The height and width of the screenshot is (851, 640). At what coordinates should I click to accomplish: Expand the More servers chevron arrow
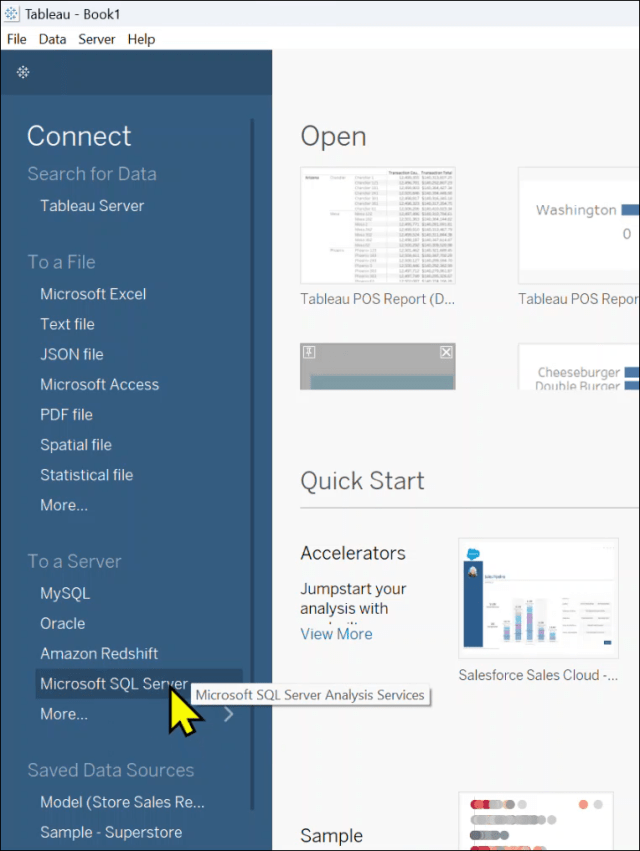click(229, 714)
